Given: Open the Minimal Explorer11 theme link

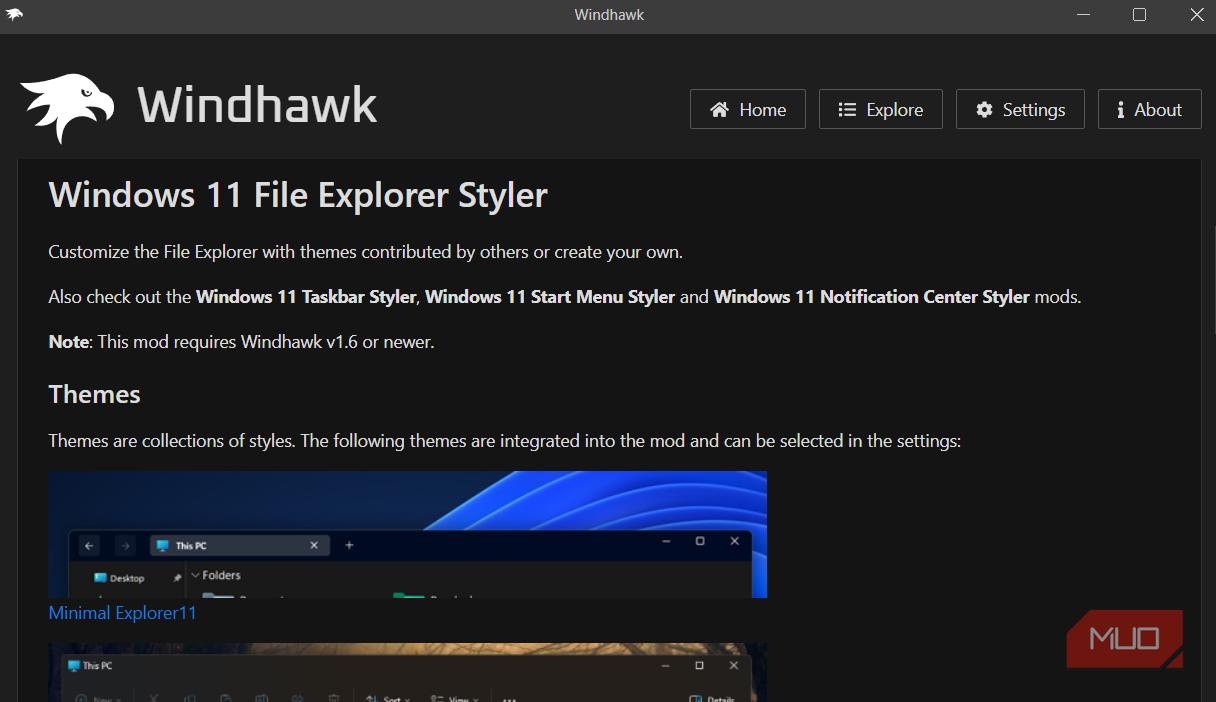Looking at the screenshot, I should [x=122, y=613].
